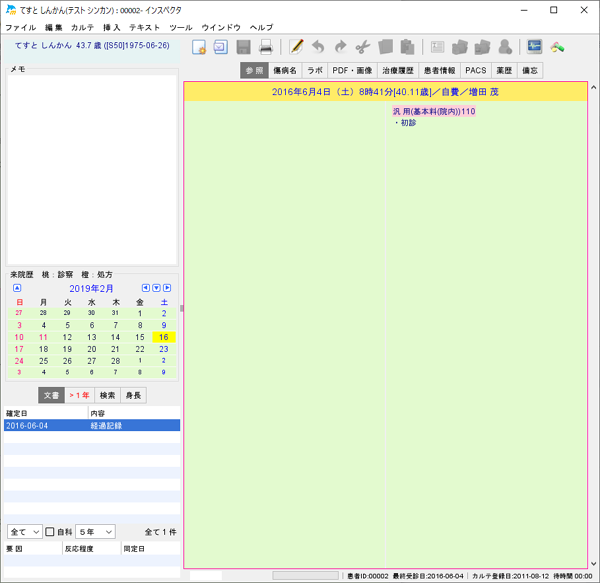Screen dimensions: 600x583
Task: Open the カルテ menu
Action: tap(82, 28)
